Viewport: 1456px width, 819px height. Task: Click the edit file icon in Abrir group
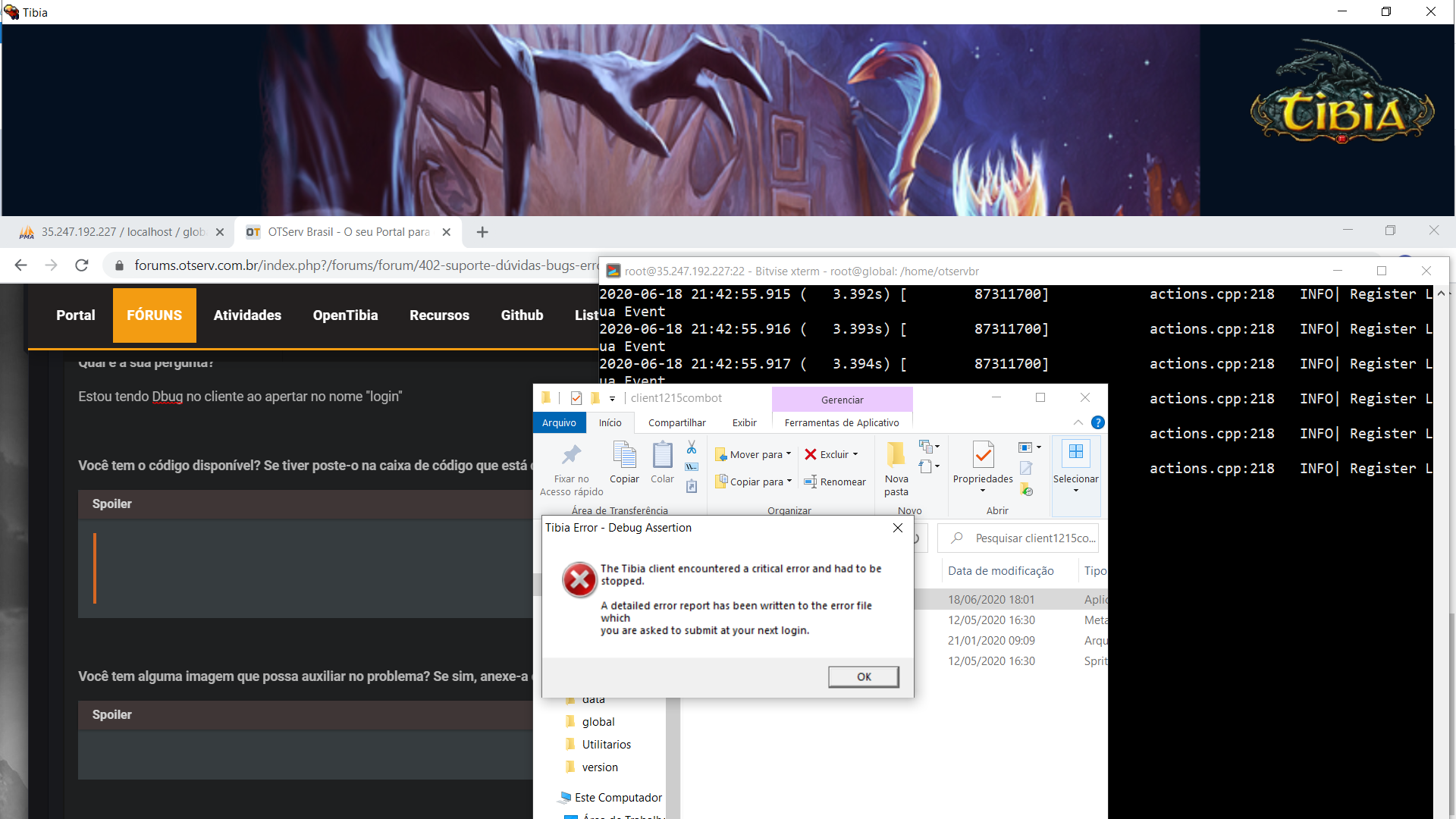(x=1026, y=469)
